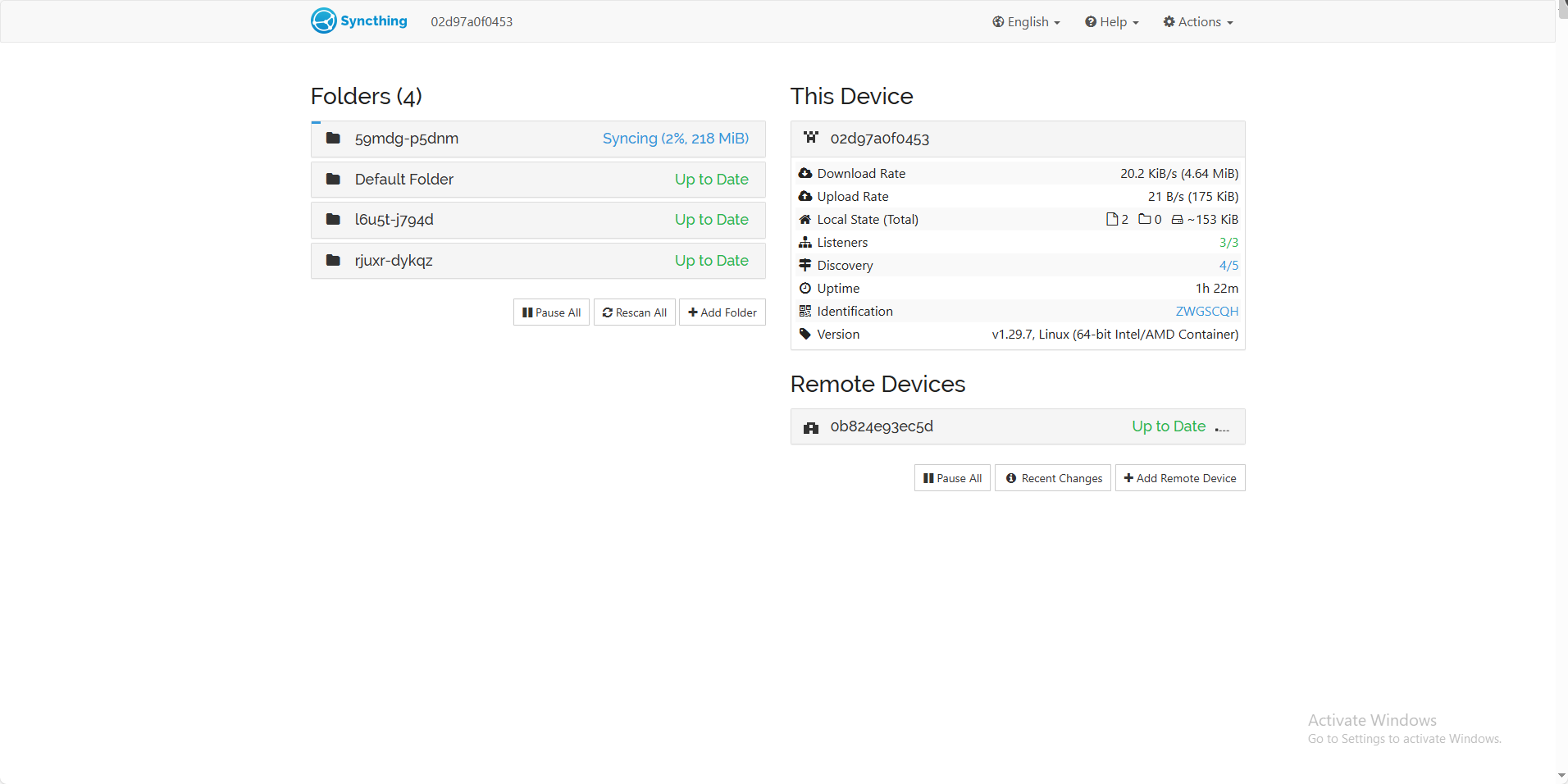This screenshot has height=784, width=1568.
Task: Click the Syncing (2%, 218 MiB) status
Action: coord(676,139)
